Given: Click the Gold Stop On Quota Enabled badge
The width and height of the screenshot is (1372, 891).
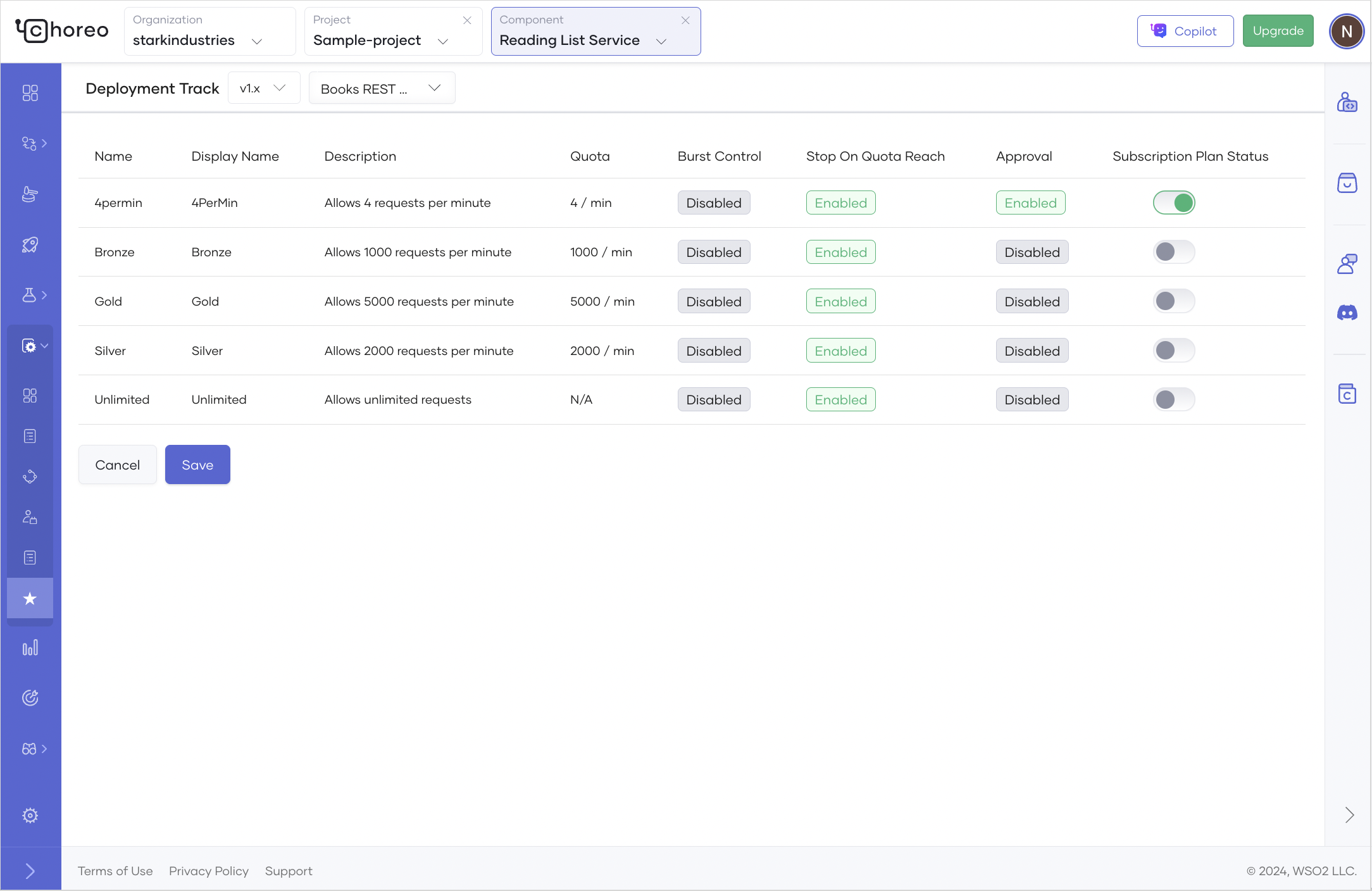Looking at the screenshot, I should (841, 301).
